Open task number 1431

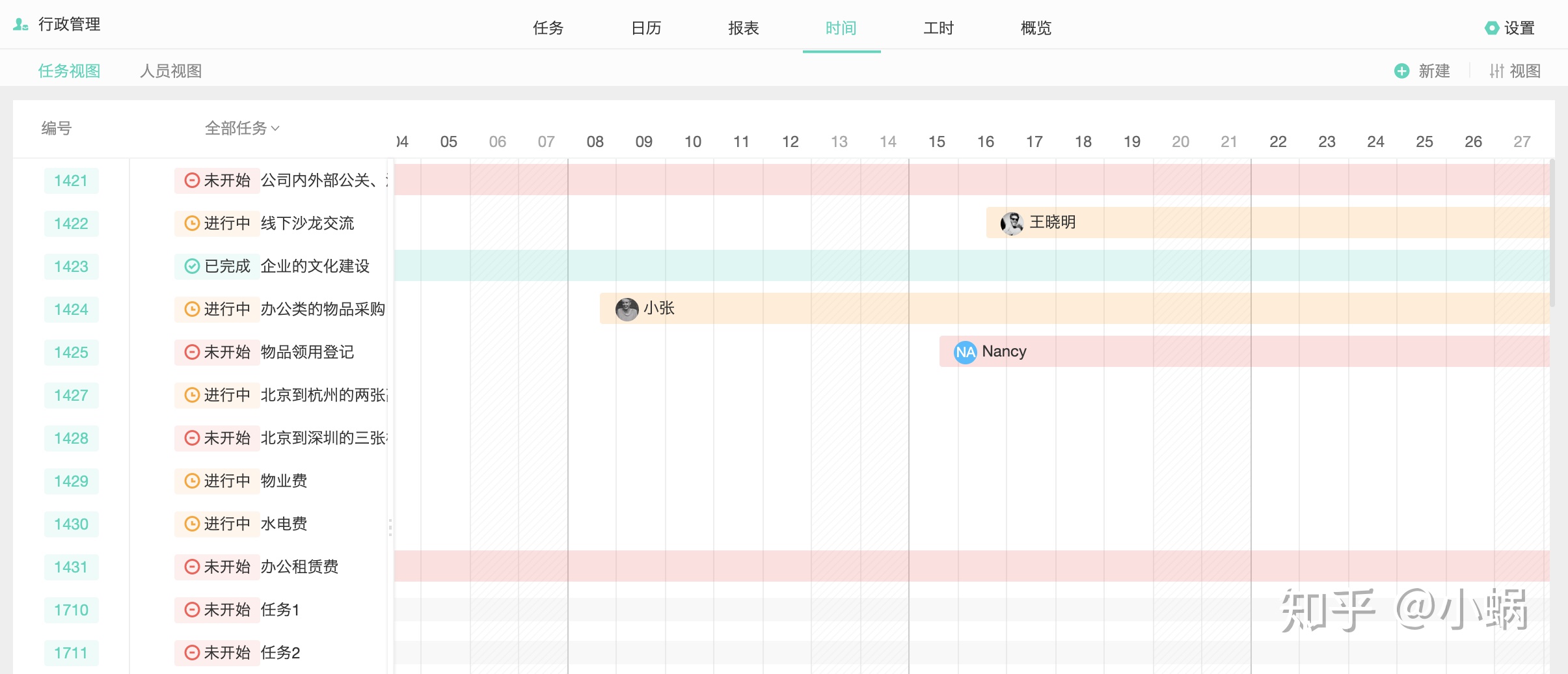click(x=72, y=567)
